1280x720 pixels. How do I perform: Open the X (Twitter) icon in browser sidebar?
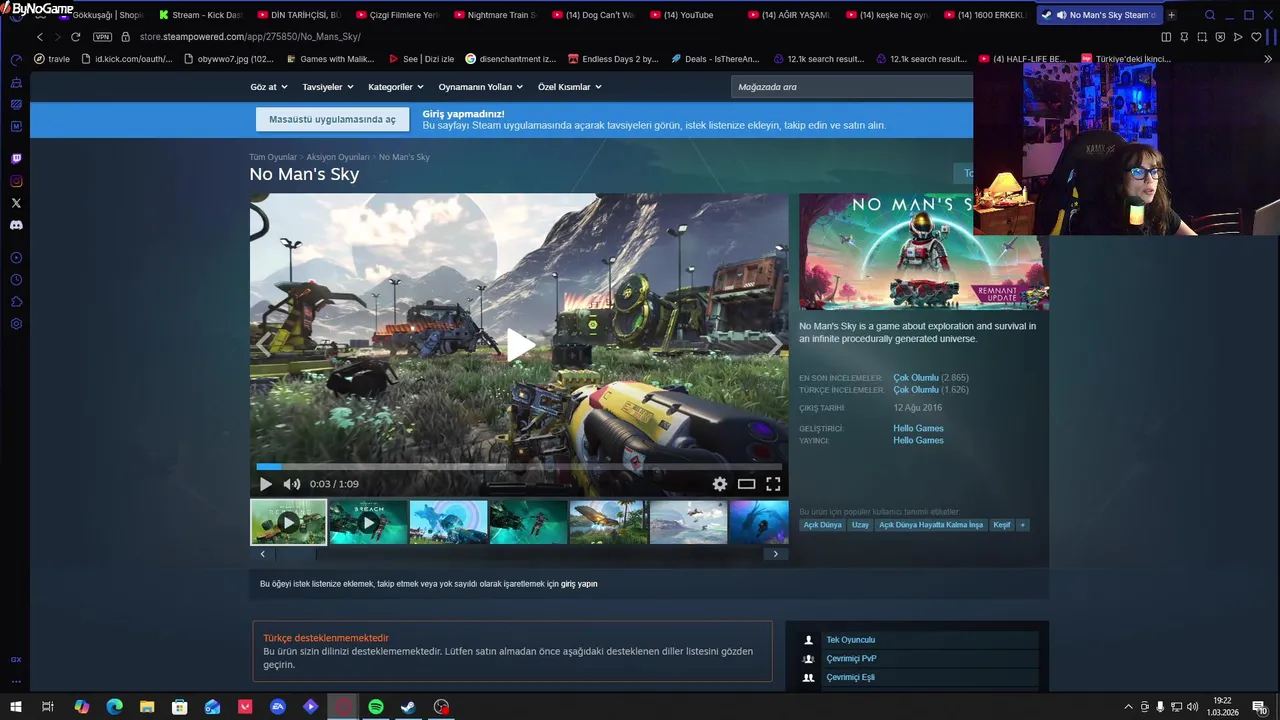(16, 203)
